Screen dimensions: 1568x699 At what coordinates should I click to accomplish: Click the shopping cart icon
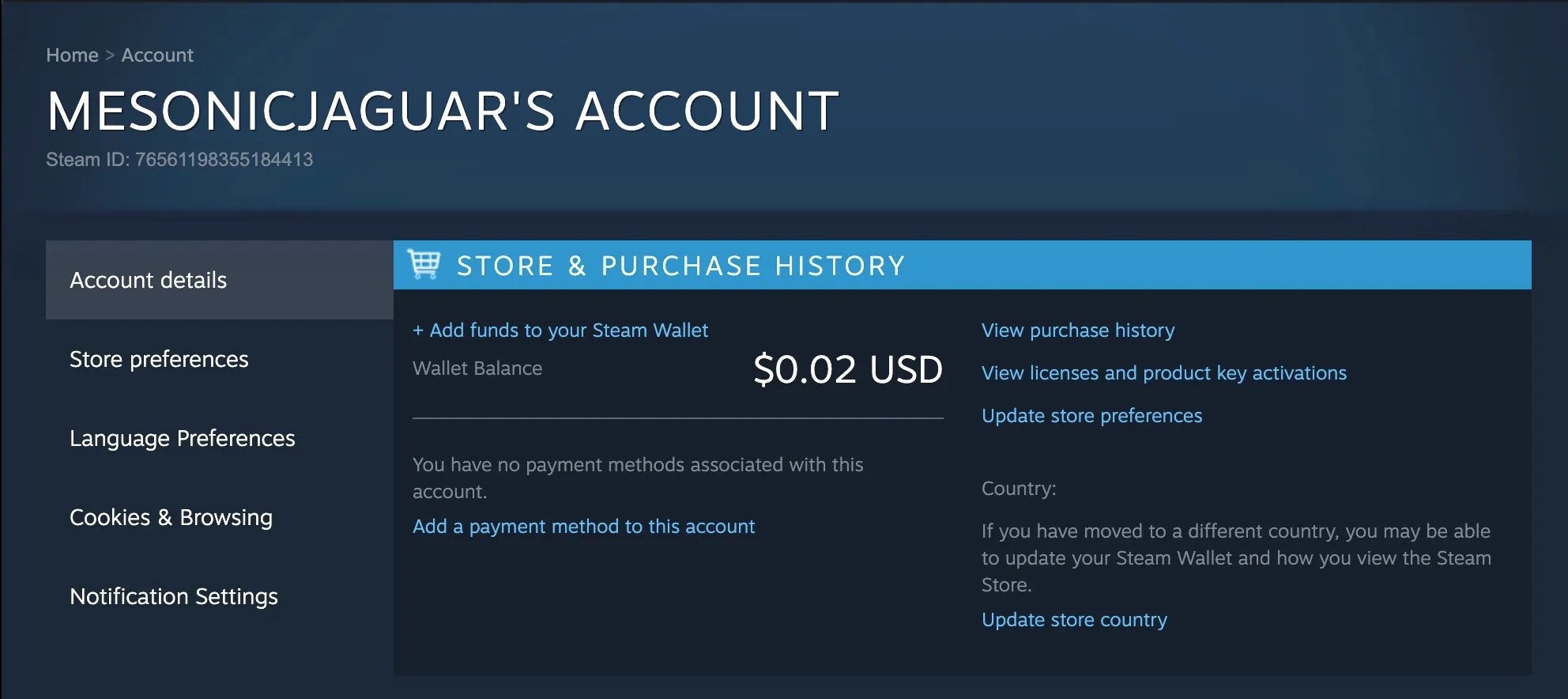click(x=424, y=266)
